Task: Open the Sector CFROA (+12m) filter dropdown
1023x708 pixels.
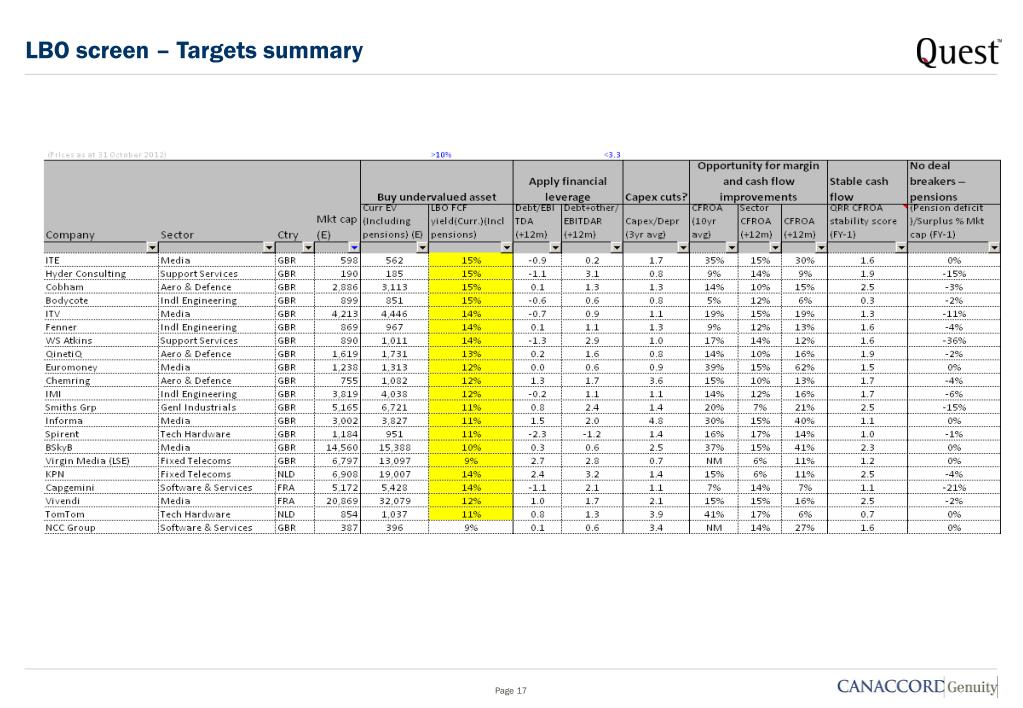Action: click(x=775, y=247)
